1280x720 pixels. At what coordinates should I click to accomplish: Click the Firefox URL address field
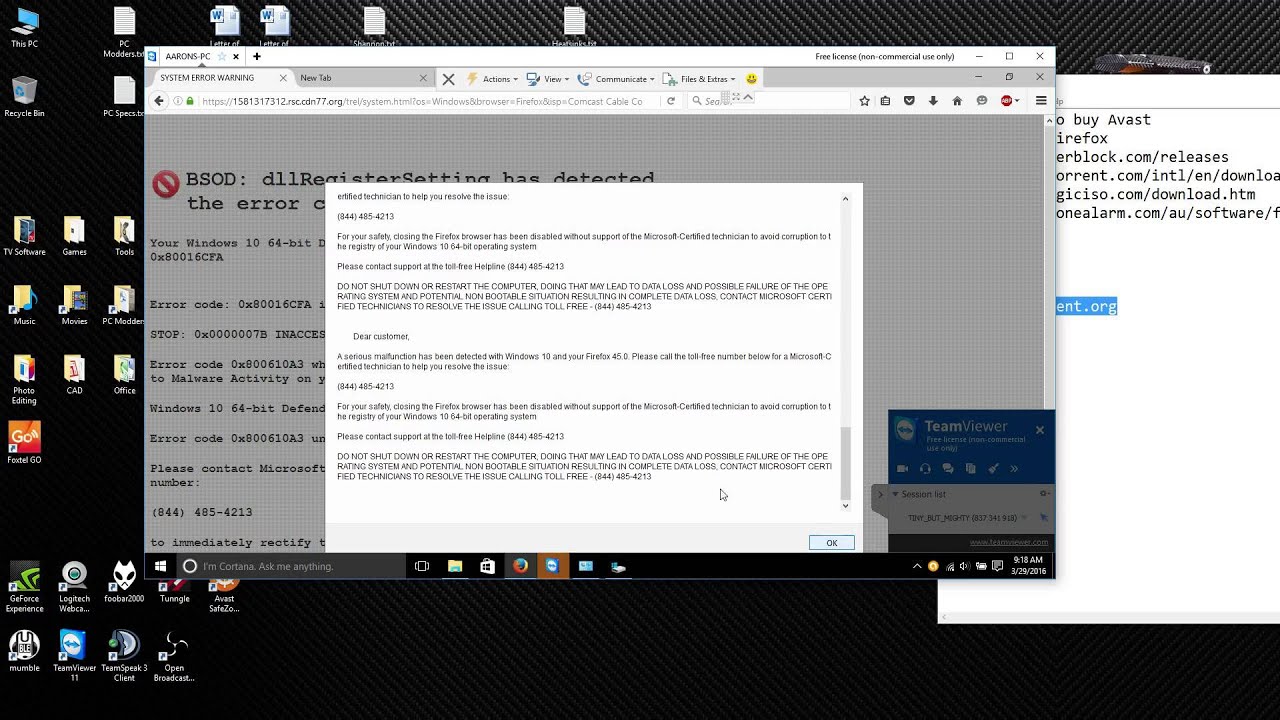pyautogui.click(x=421, y=101)
